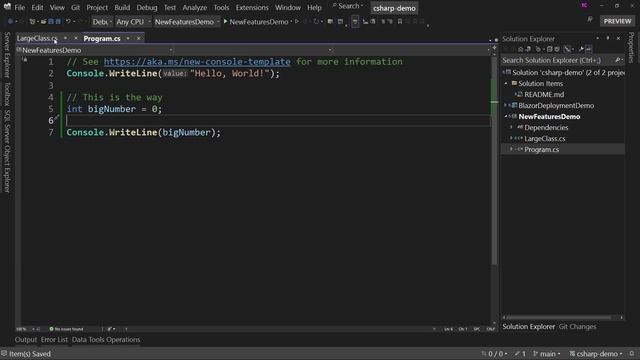
Task: Click search options icon in Solution Explorer search
Action: 619,60
